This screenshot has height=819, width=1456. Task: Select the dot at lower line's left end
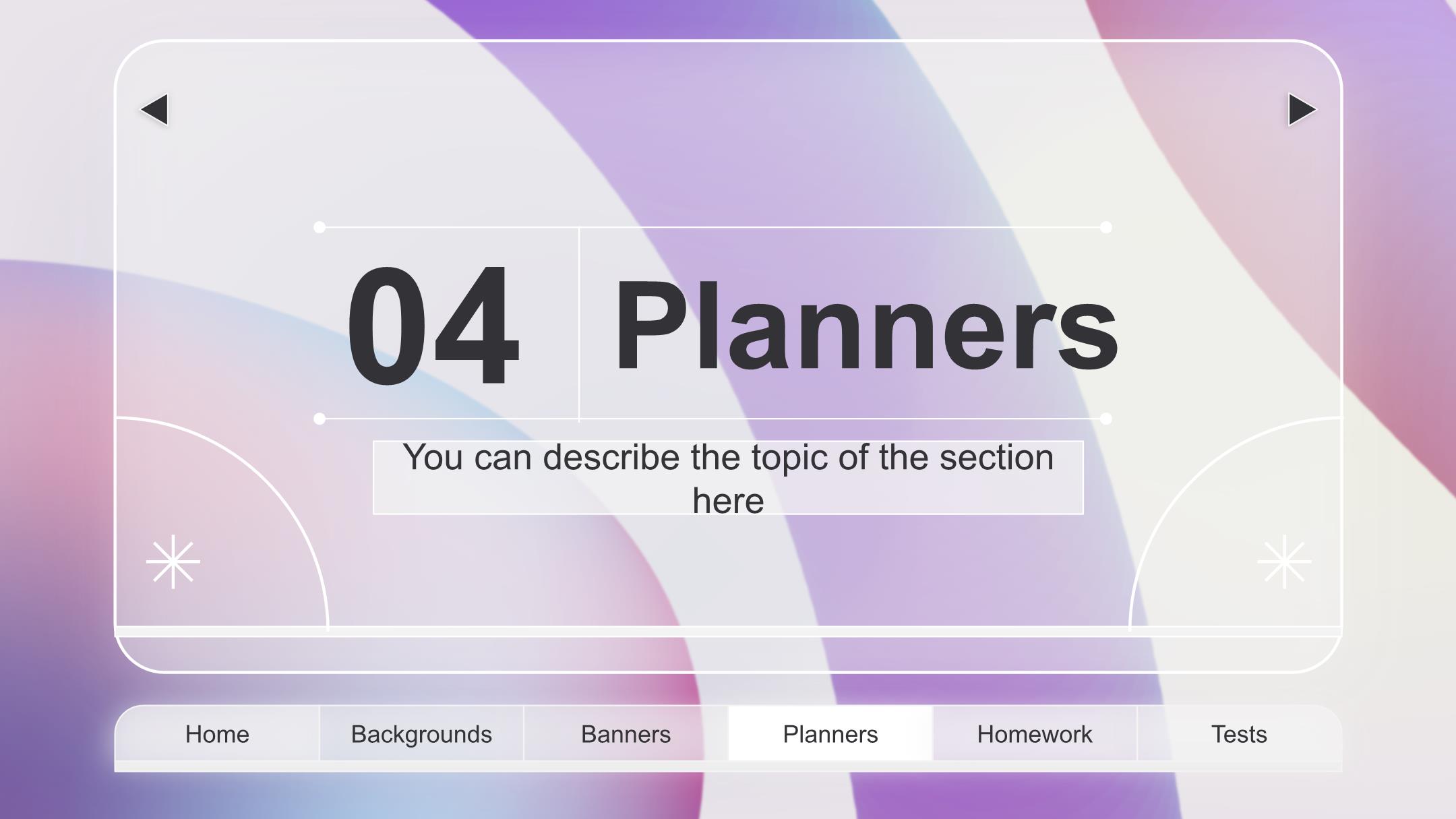coord(320,419)
